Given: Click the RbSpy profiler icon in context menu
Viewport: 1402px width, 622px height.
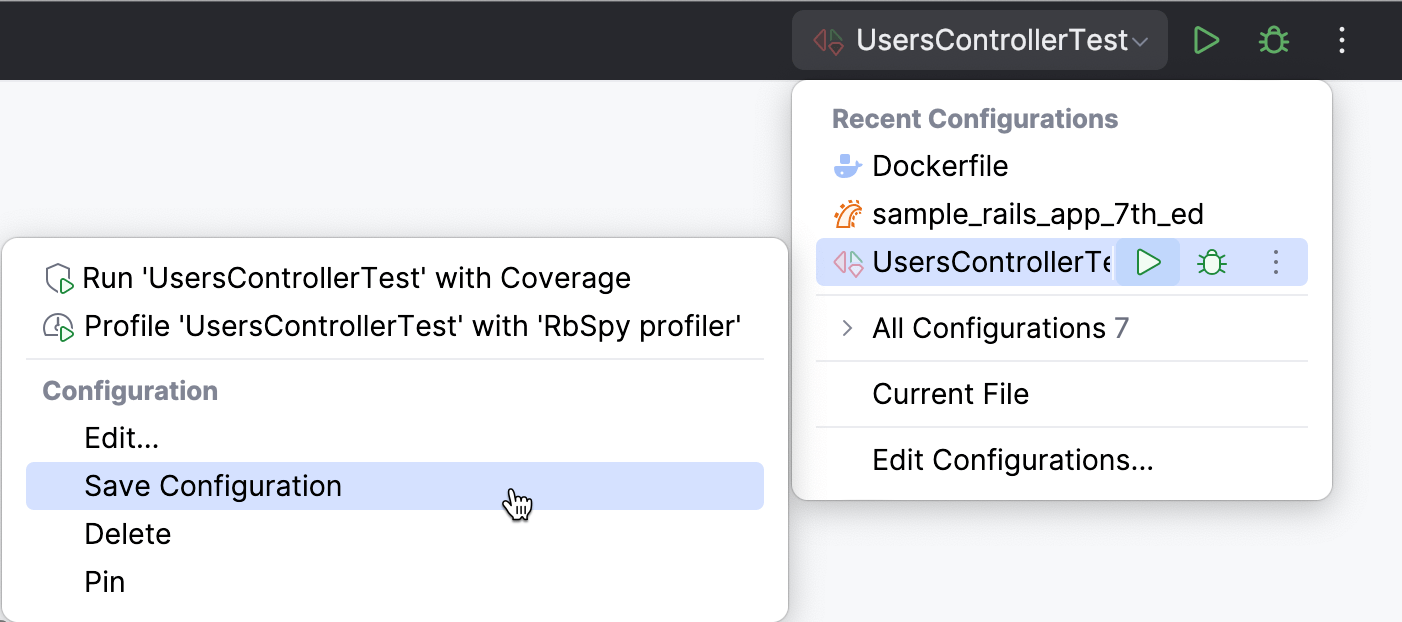Looking at the screenshot, I should [58, 326].
